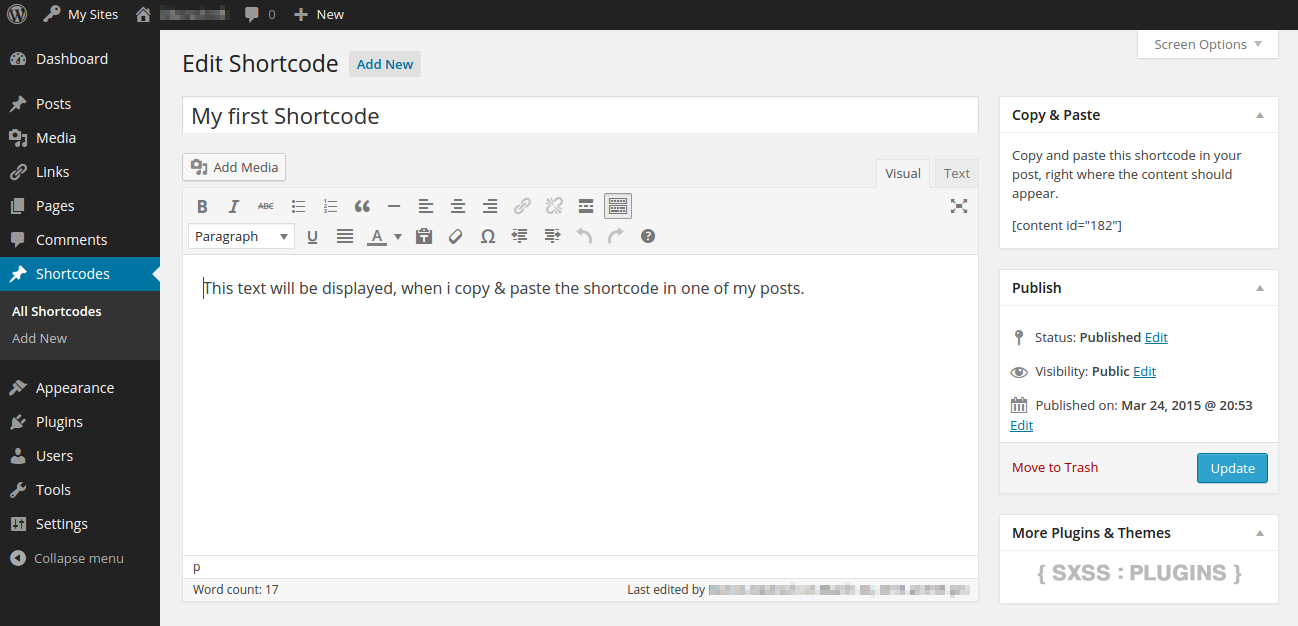
Task: Insert a special character (omega)
Action: point(488,236)
